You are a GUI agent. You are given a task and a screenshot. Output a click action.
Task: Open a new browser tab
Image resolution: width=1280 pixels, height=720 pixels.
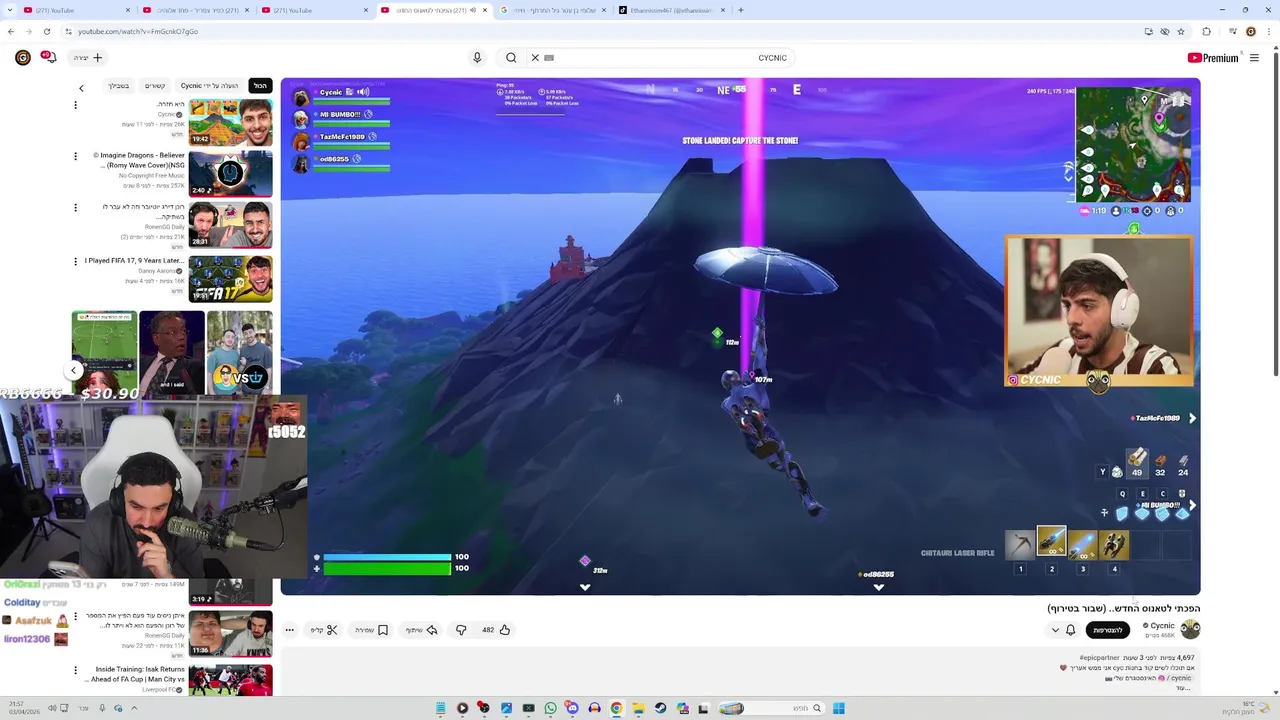(x=741, y=10)
